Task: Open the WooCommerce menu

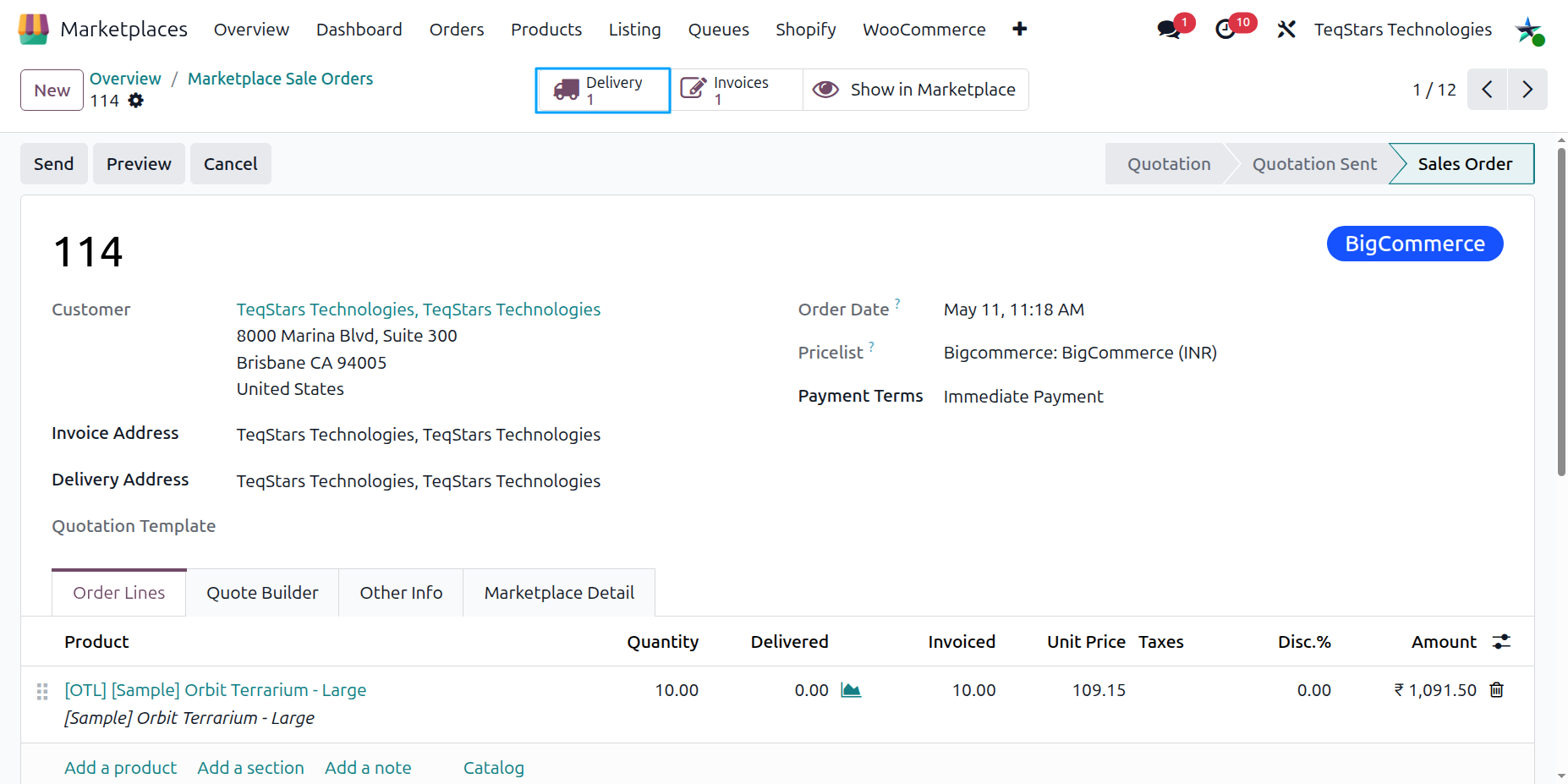Action: pos(924,30)
